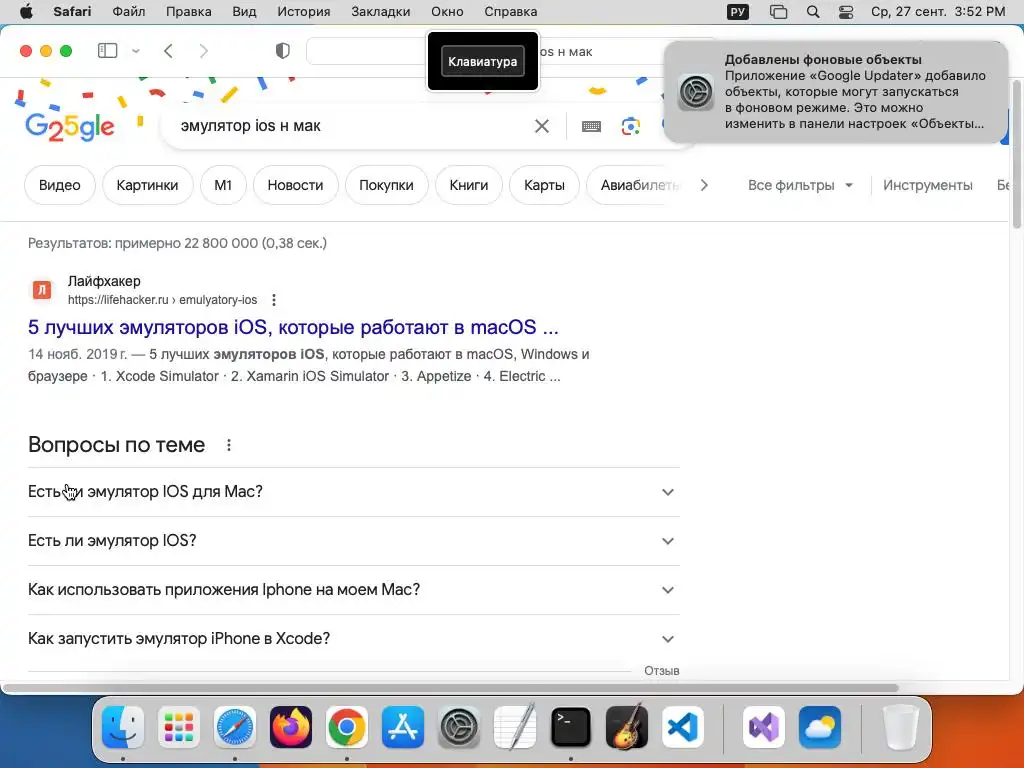Open the Справка menu
This screenshot has height=768, width=1024.
pyautogui.click(x=511, y=12)
